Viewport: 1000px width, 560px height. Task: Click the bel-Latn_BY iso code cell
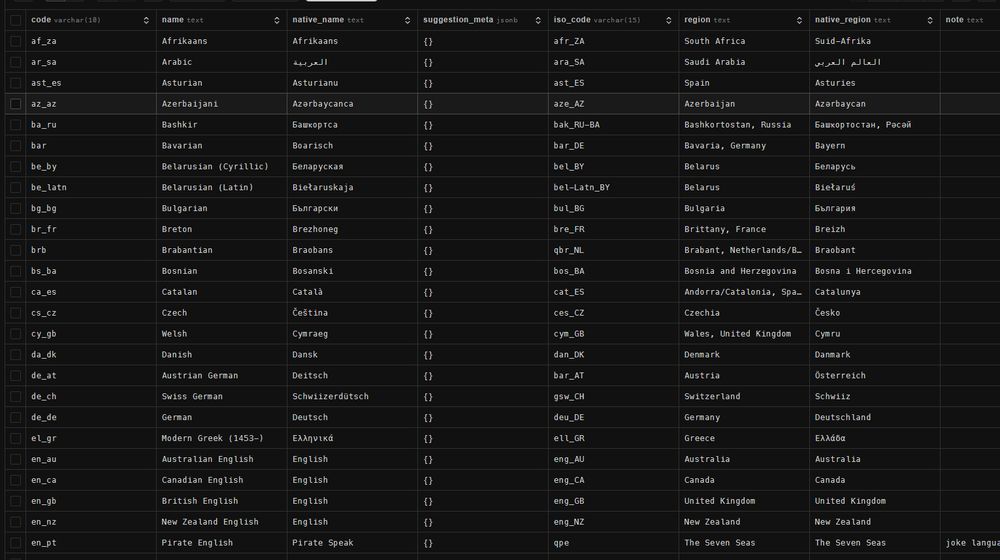[614, 188]
